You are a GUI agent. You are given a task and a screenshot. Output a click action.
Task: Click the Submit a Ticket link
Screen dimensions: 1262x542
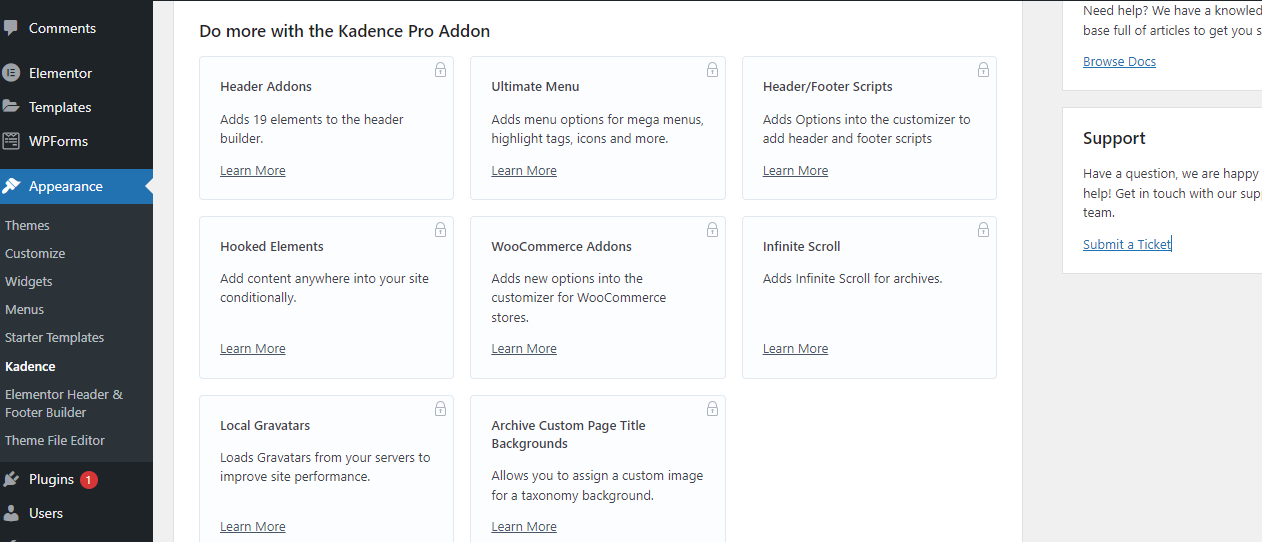point(1127,244)
